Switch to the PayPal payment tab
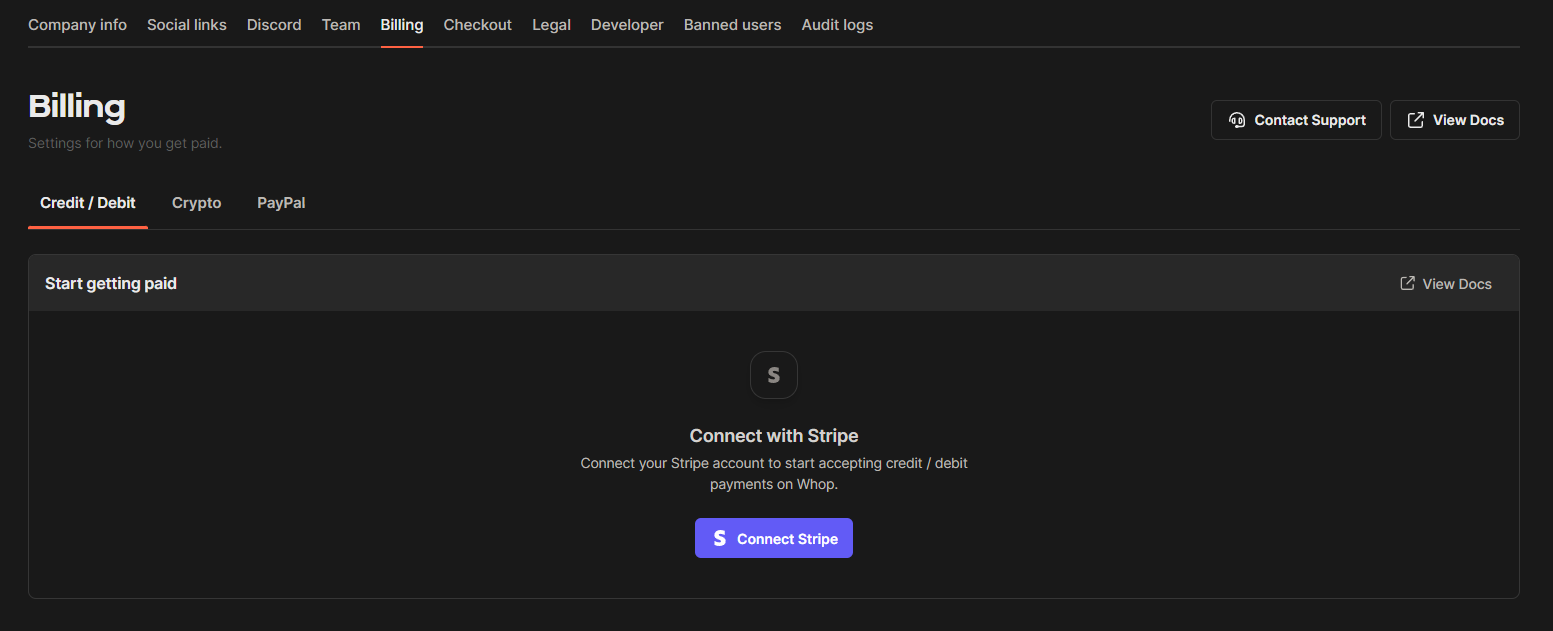The width and height of the screenshot is (1553, 631). [281, 203]
